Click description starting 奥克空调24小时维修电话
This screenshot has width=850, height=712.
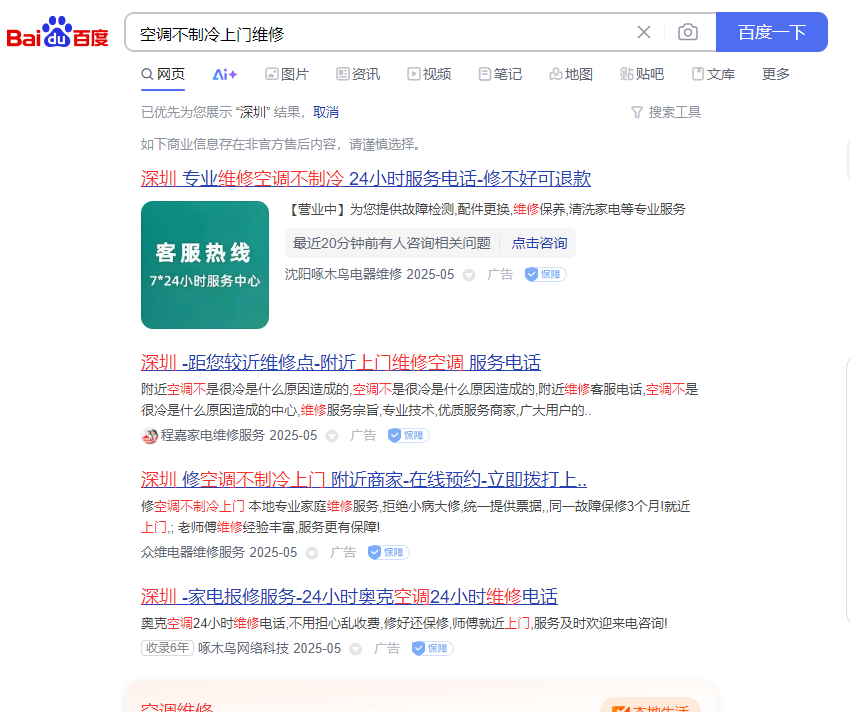tap(404, 624)
